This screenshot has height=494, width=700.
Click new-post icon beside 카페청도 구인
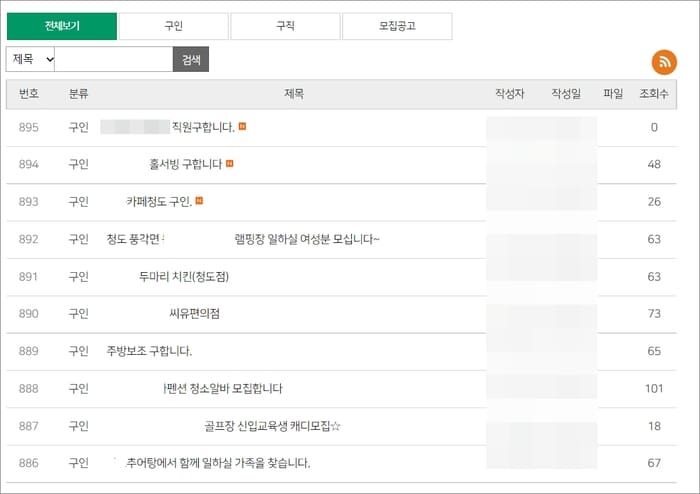[199, 201]
